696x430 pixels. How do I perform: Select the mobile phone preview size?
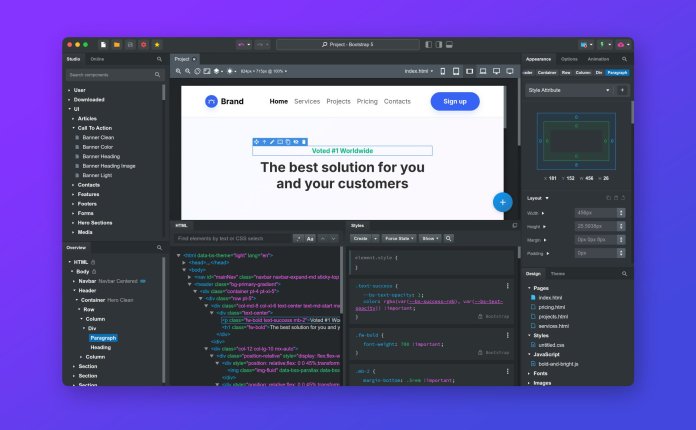(443, 71)
